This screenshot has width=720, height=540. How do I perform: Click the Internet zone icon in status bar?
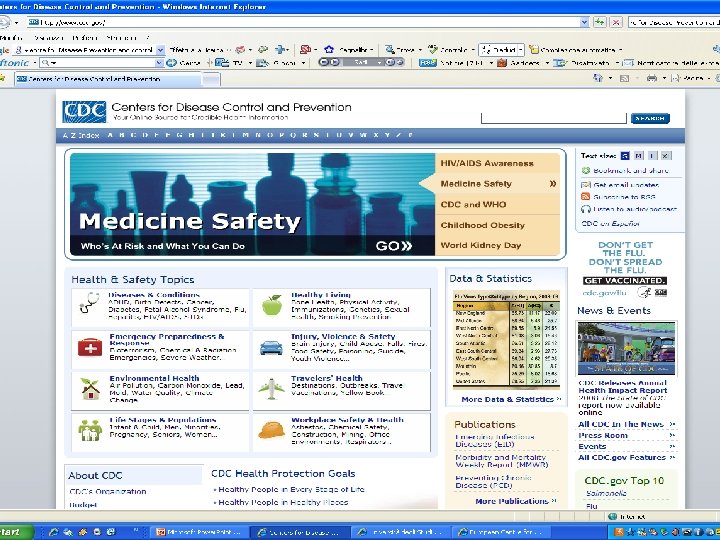tap(613, 517)
